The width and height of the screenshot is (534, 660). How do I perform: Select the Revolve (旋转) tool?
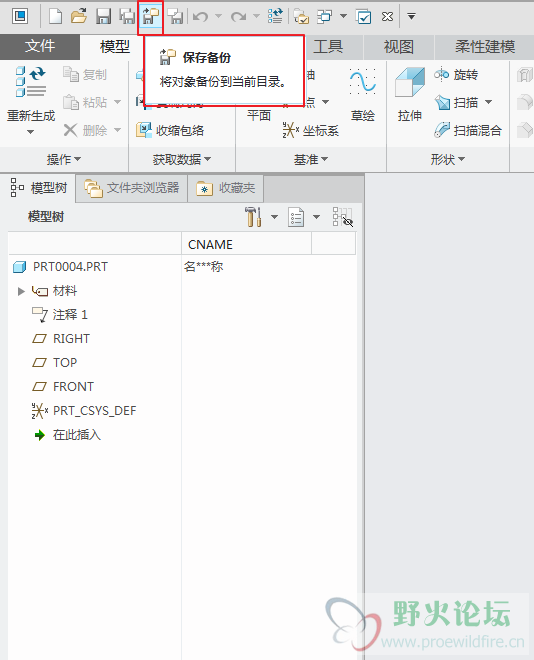[x=456, y=75]
